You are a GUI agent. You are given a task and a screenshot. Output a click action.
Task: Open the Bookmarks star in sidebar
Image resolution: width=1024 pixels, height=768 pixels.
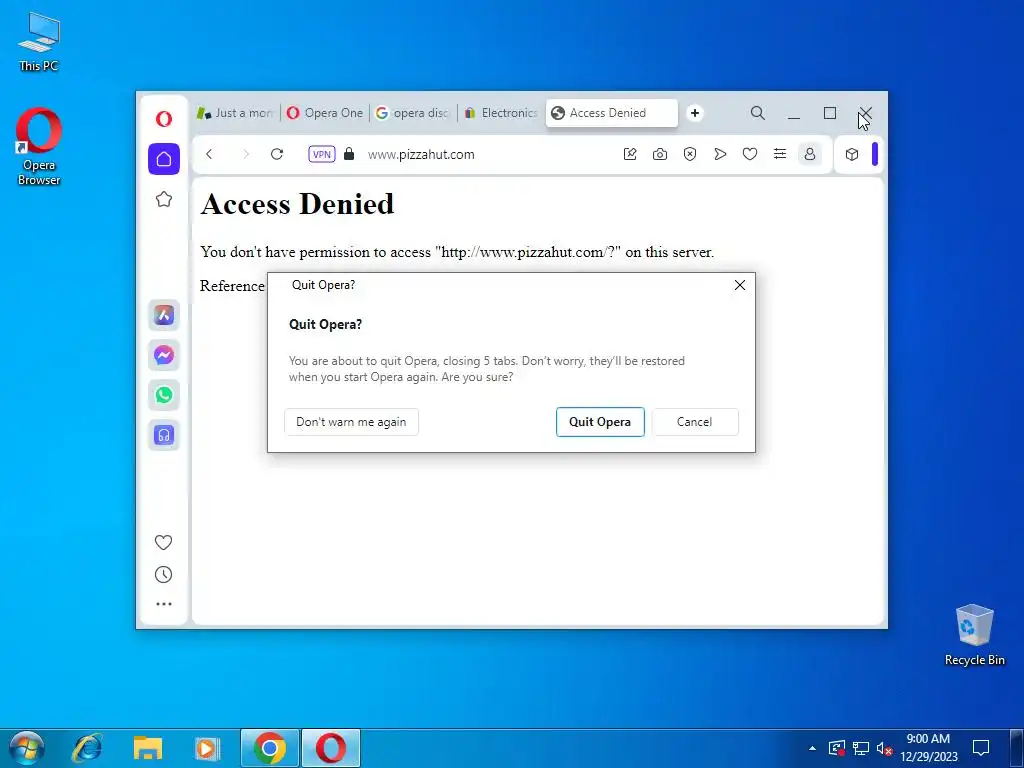164,199
